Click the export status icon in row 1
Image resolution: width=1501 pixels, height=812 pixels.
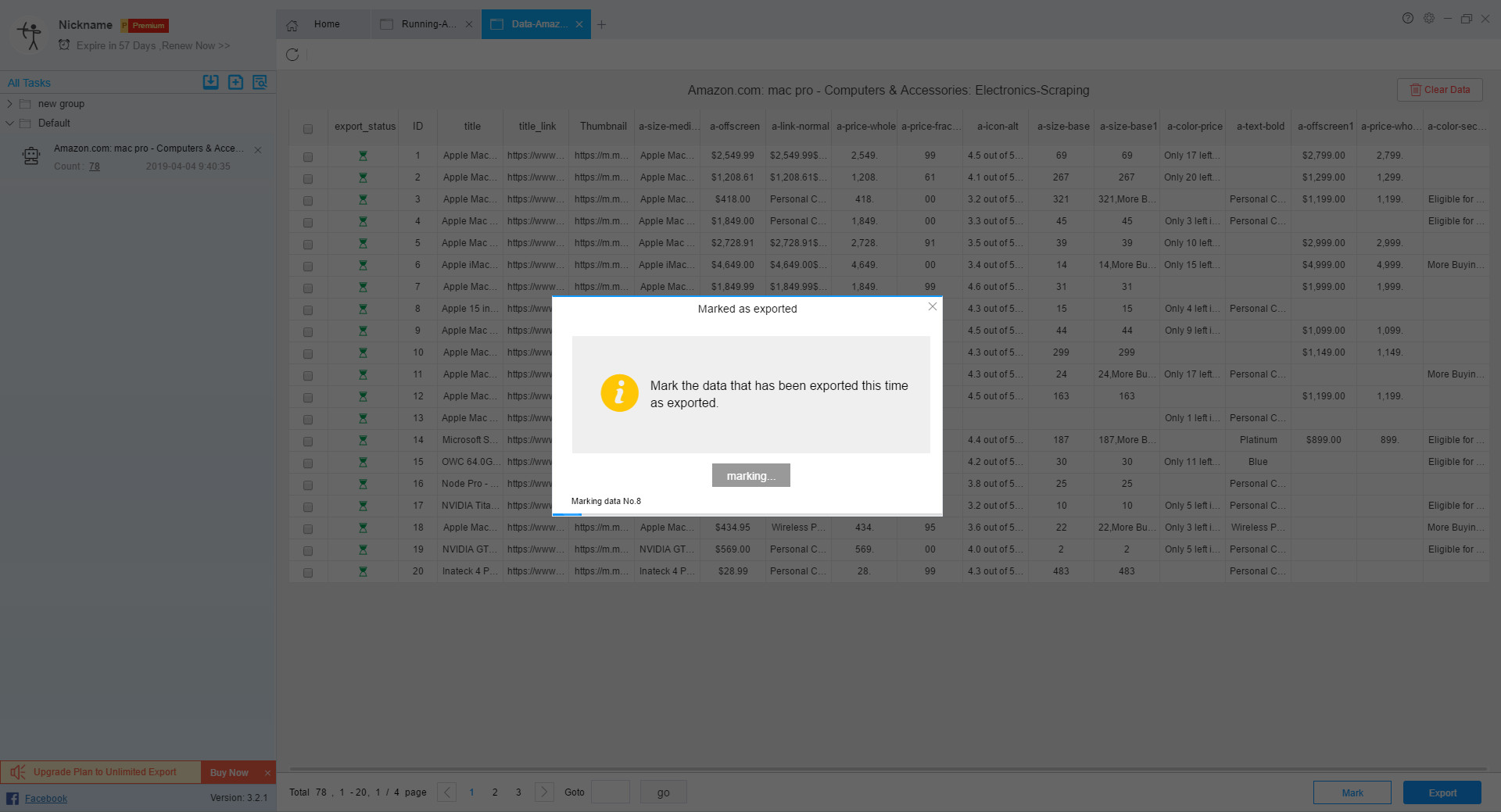click(x=363, y=156)
